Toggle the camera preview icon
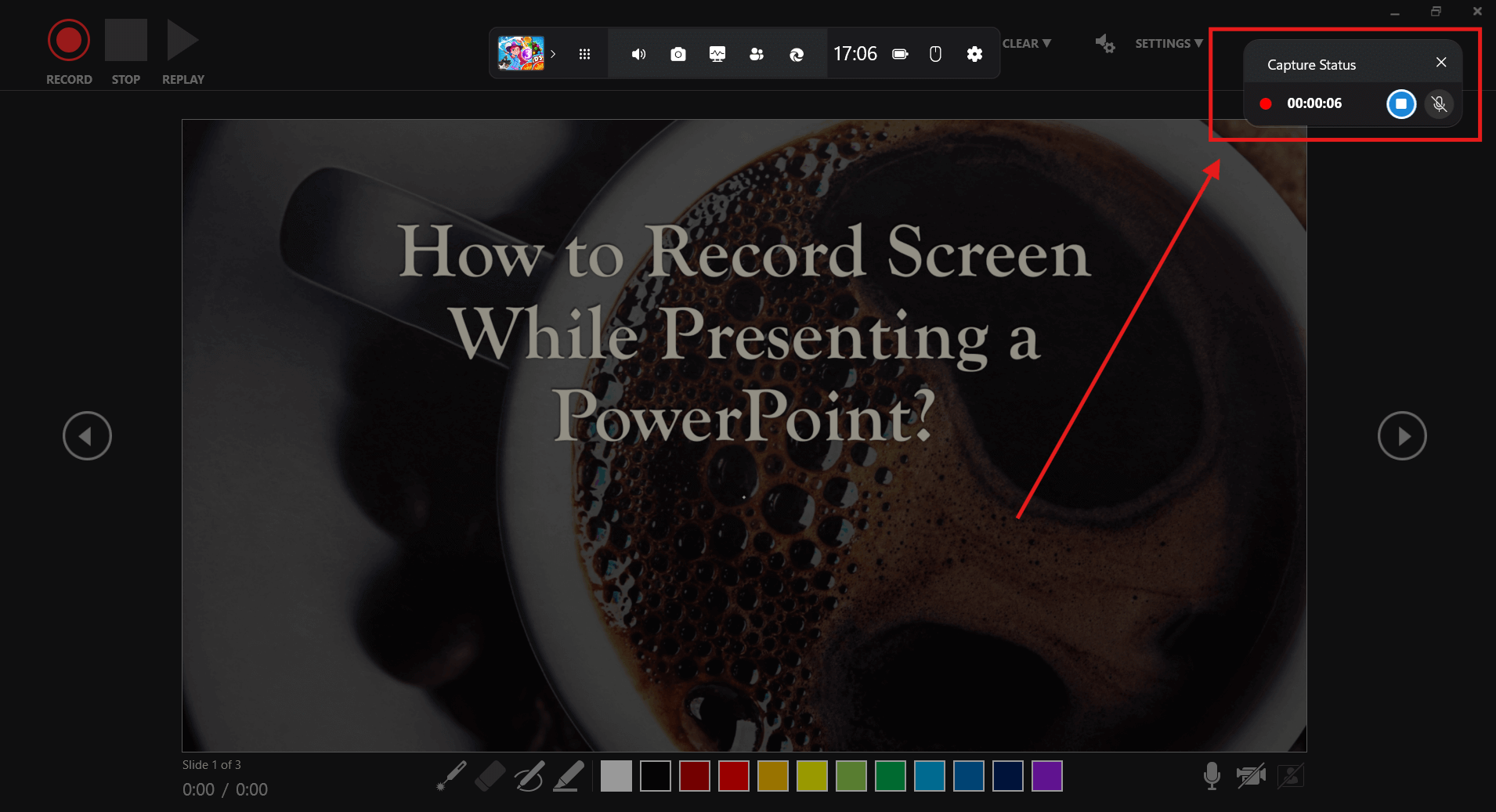Screen dimensions: 1496x812 click(x=1291, y=776)
